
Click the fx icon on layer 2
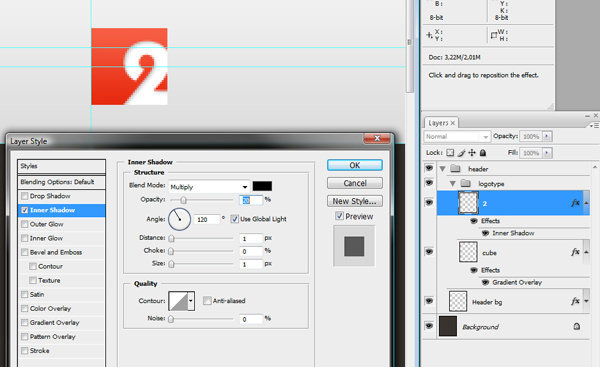pos(575,203)
